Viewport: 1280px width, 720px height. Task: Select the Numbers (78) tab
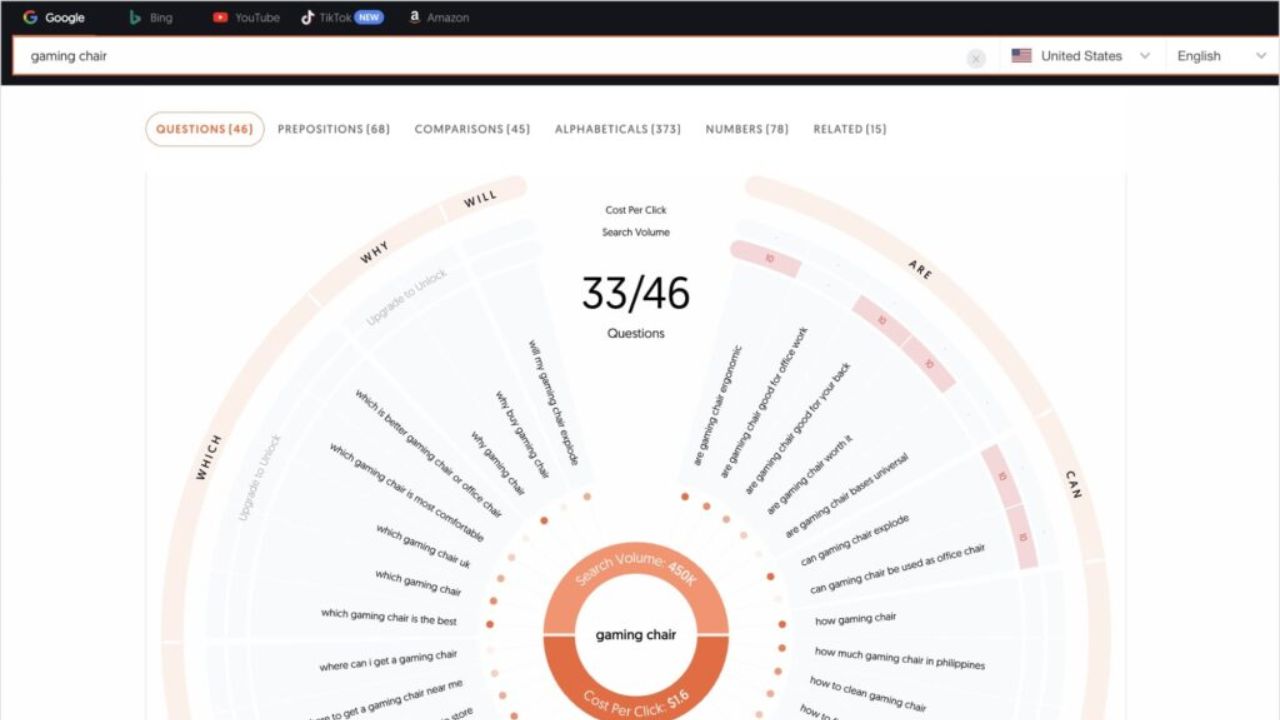[746, 129]
